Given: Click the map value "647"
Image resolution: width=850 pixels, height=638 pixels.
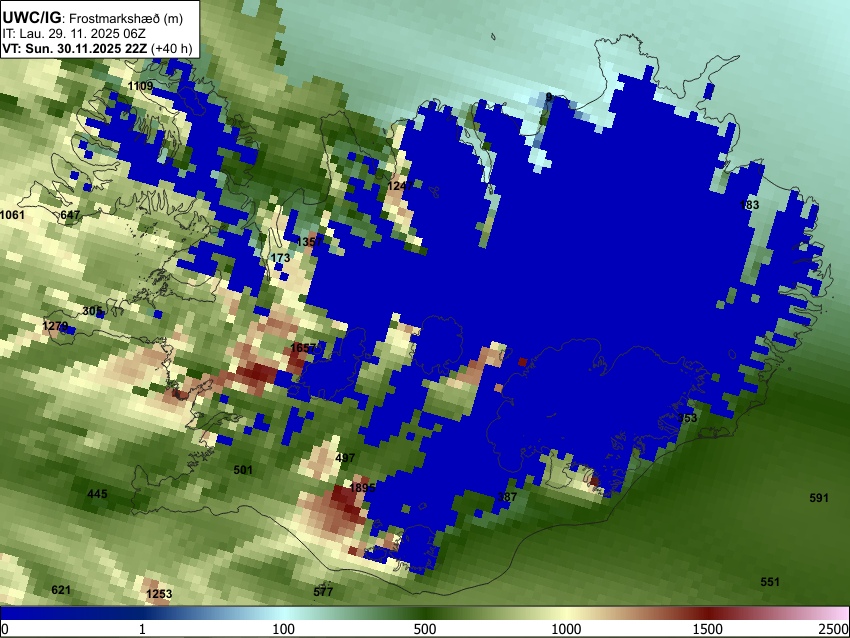Looking at the screenshot, I should pos(70,215).
